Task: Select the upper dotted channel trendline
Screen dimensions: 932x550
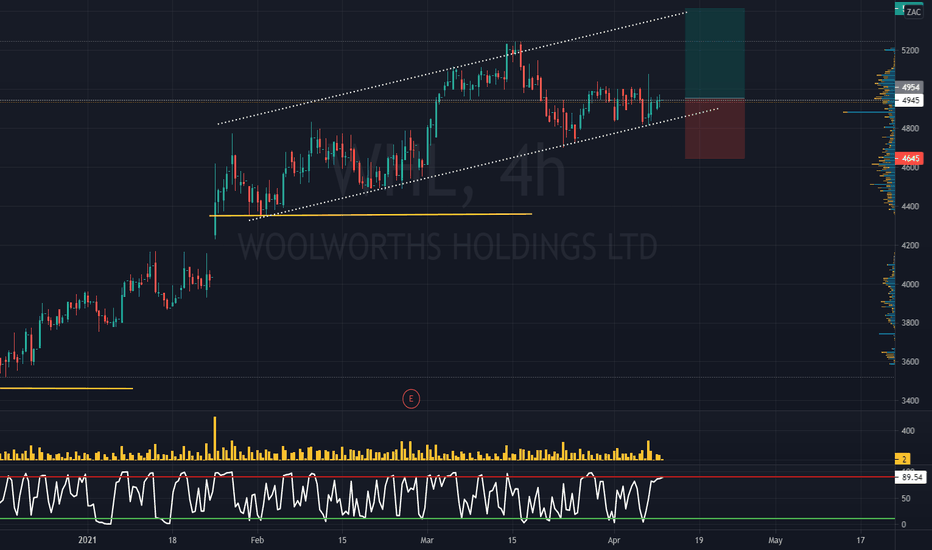Action: click(452, 68)
